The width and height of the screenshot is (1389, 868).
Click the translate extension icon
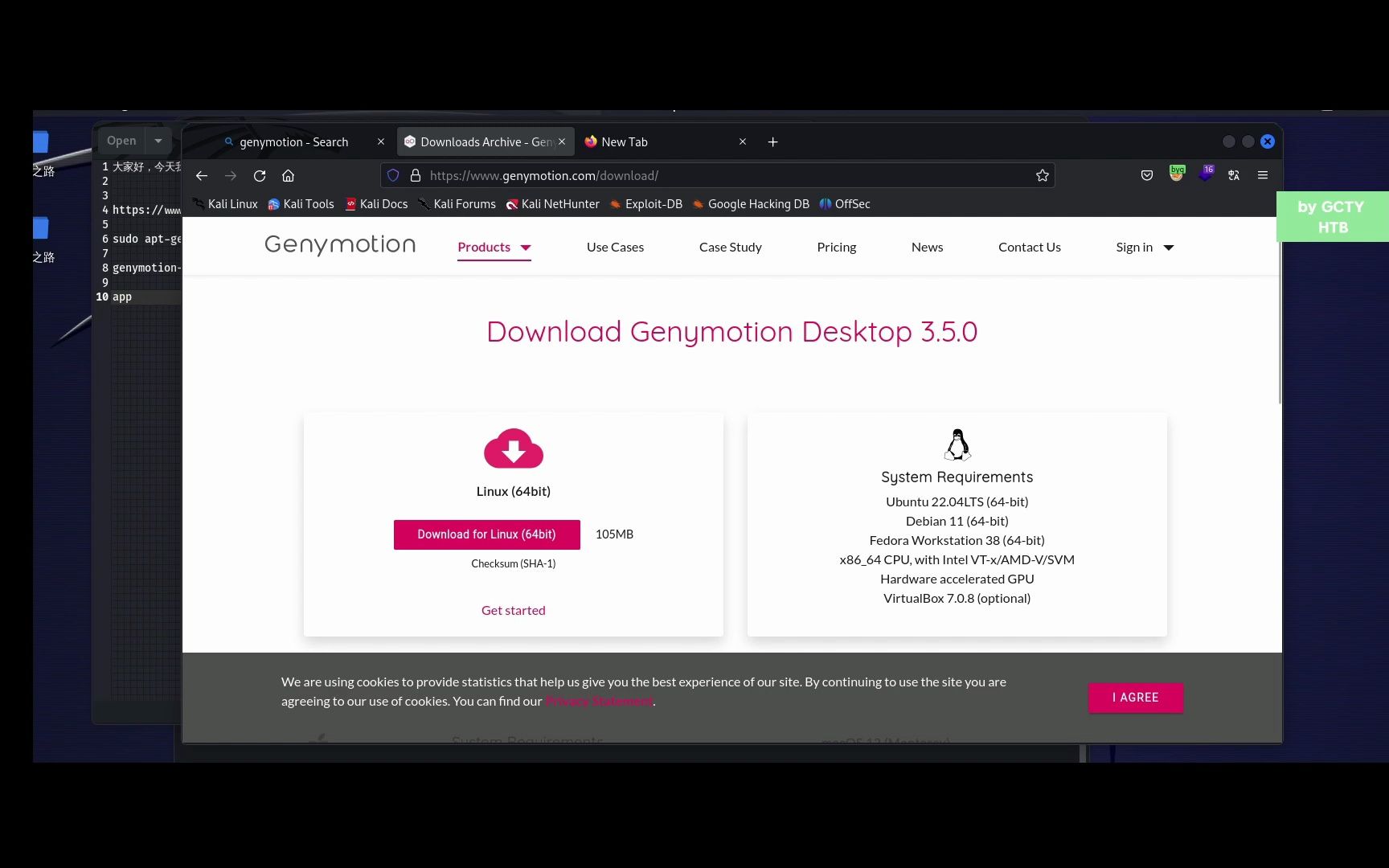click(x=1234, y=175)
